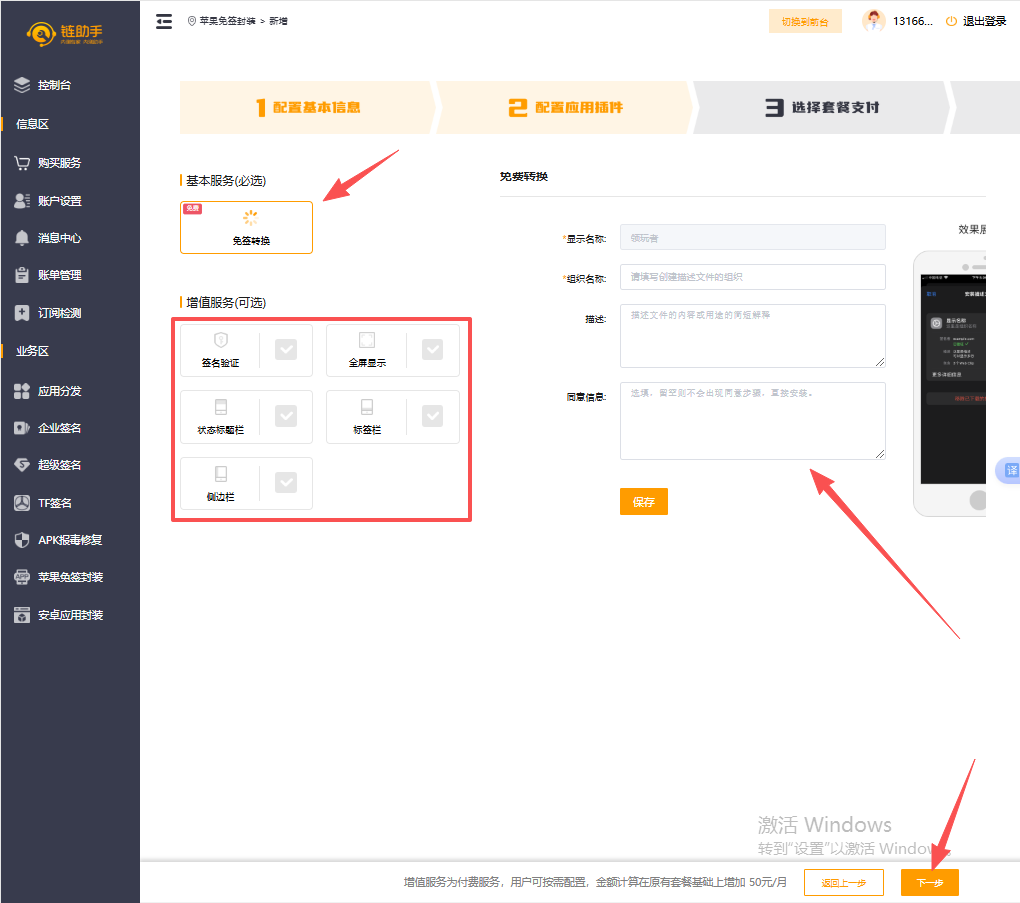Open APK报毒修复 in the sidebar
The height and width of the screenshot is (903, 1020).
[69, 540]
